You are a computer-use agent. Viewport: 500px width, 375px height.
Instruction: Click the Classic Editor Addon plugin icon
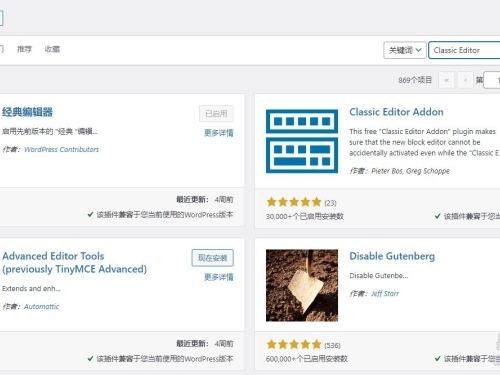click(302, 141)
